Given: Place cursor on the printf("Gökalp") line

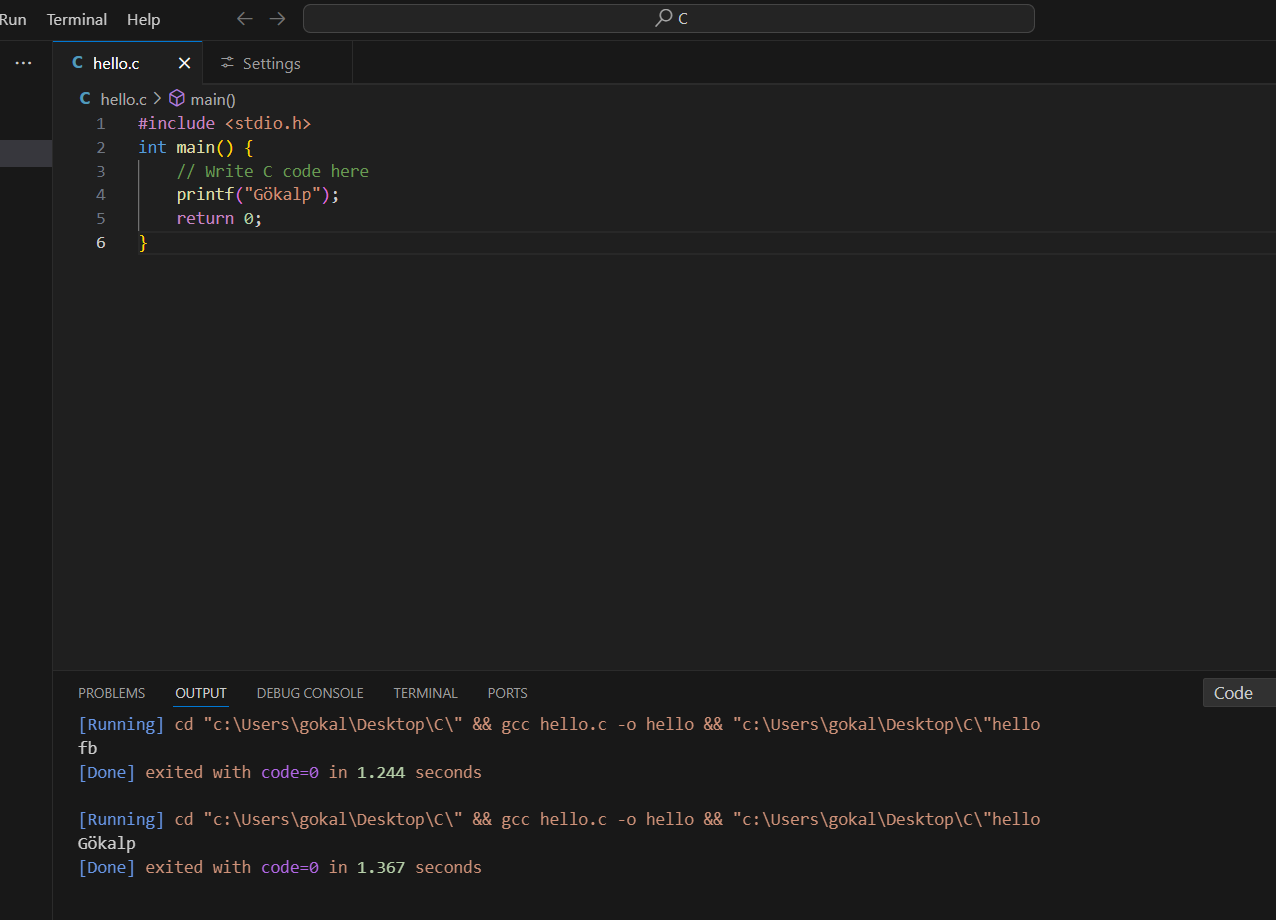Looking at the screenshot, I should tap(258, 195).
